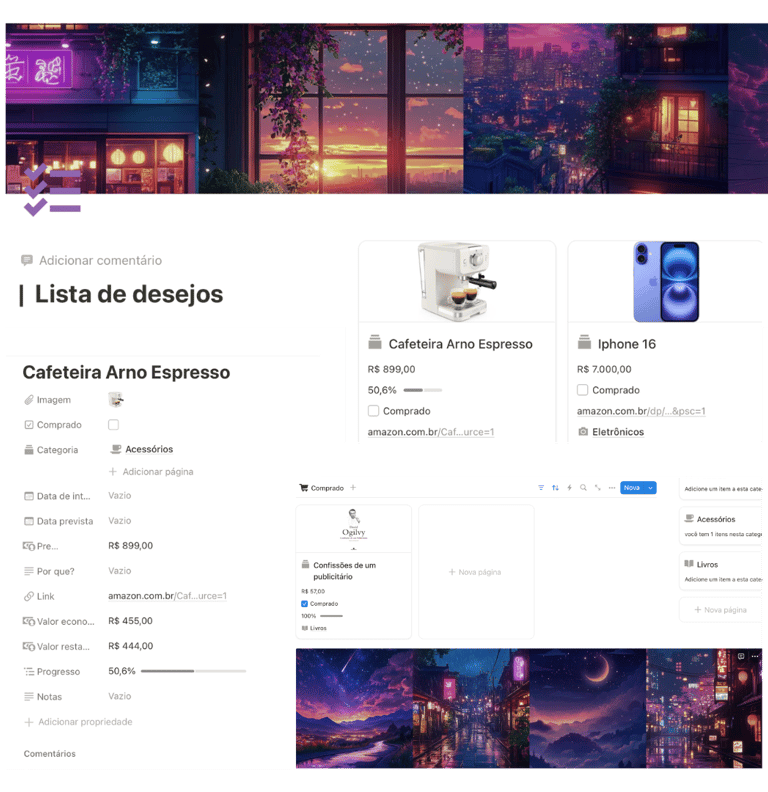Open the sort icon in database toolbar
Viewport: 768px width, 792px height.
[555, 488]
